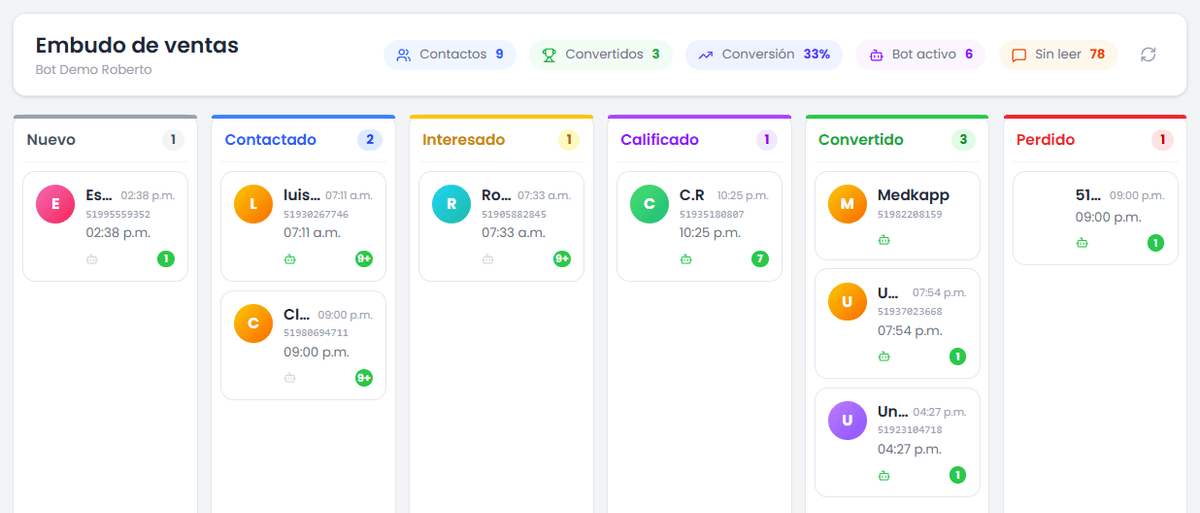Screen dimensions: 1200x513
Task: Click bot icon on 51930267746 card
Action: [x=290, y=259]
